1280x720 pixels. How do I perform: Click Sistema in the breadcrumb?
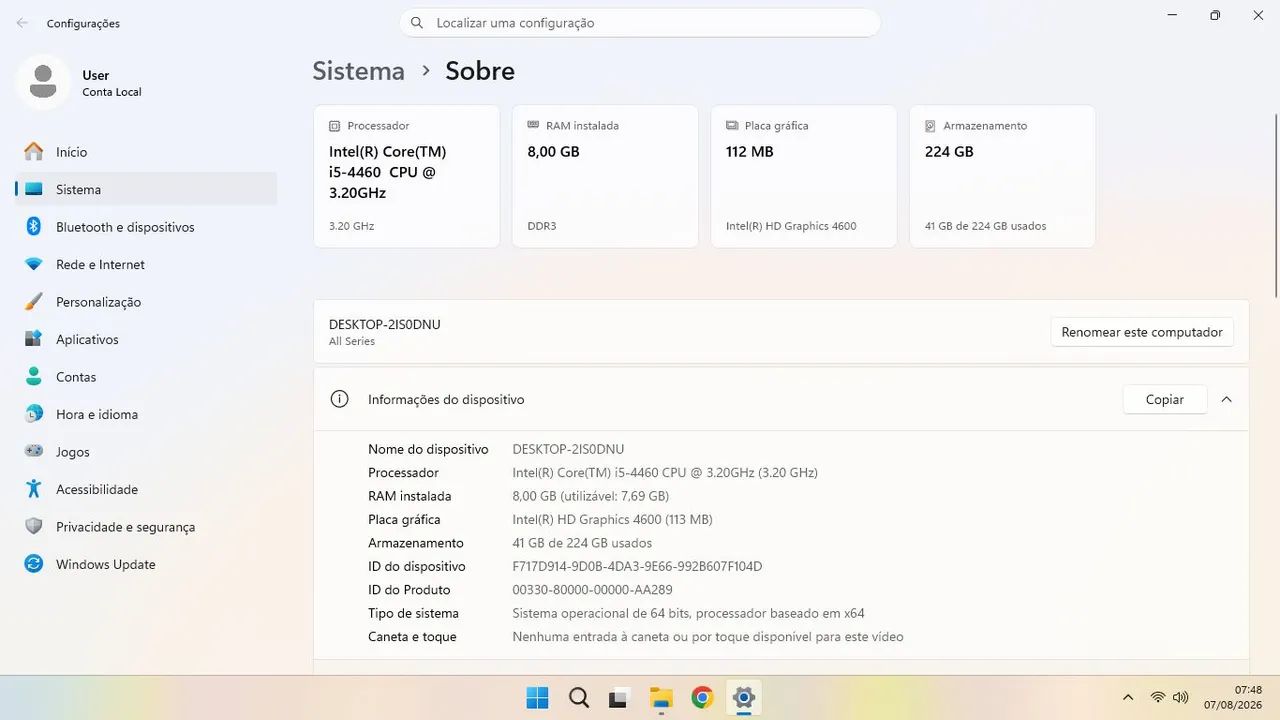[358, 71]
